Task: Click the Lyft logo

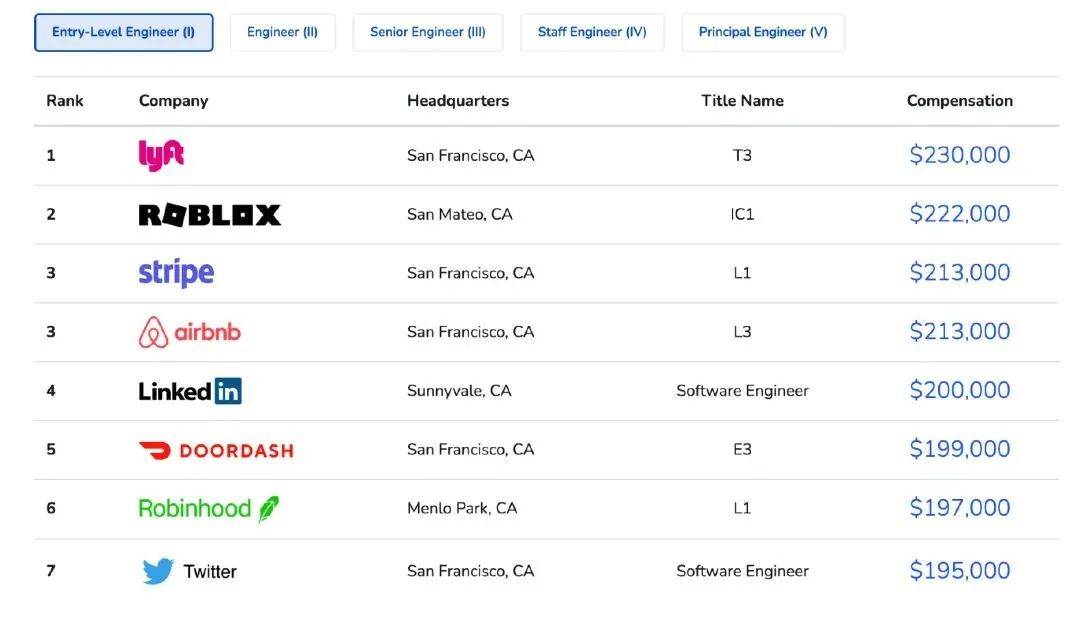Action: pyautogui.click(x=161, y=155)
